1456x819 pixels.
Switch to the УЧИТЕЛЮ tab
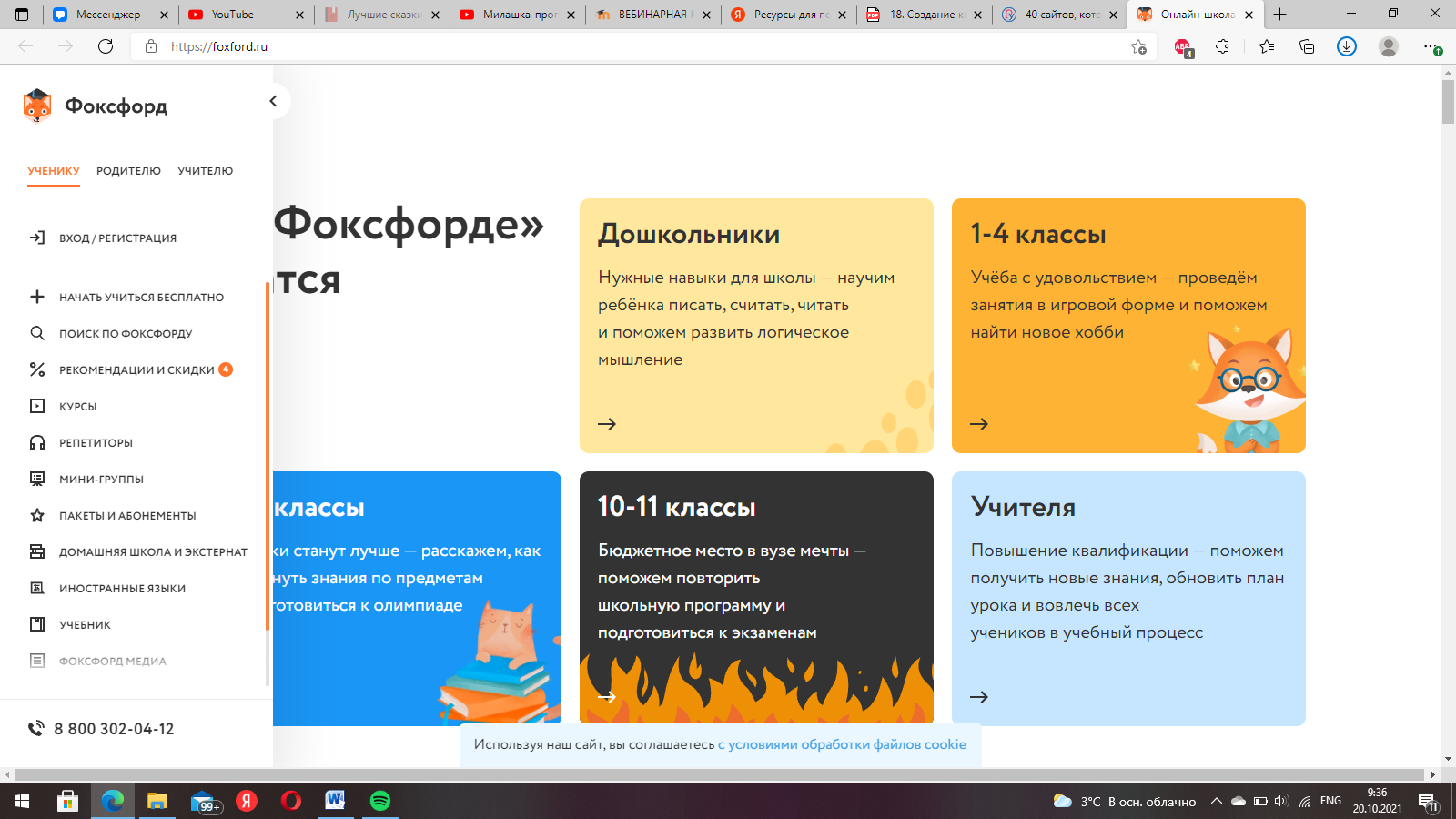point(206,171)
